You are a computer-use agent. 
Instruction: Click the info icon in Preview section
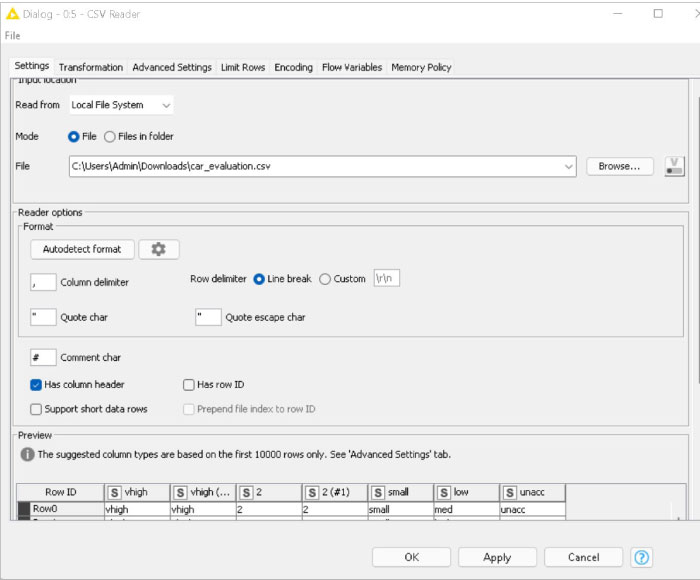click(x=27, y=454)
